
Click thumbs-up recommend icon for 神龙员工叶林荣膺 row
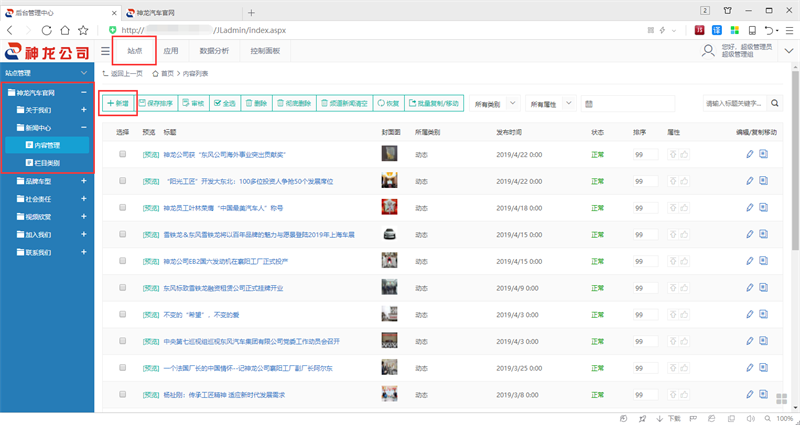coord(684,208)
